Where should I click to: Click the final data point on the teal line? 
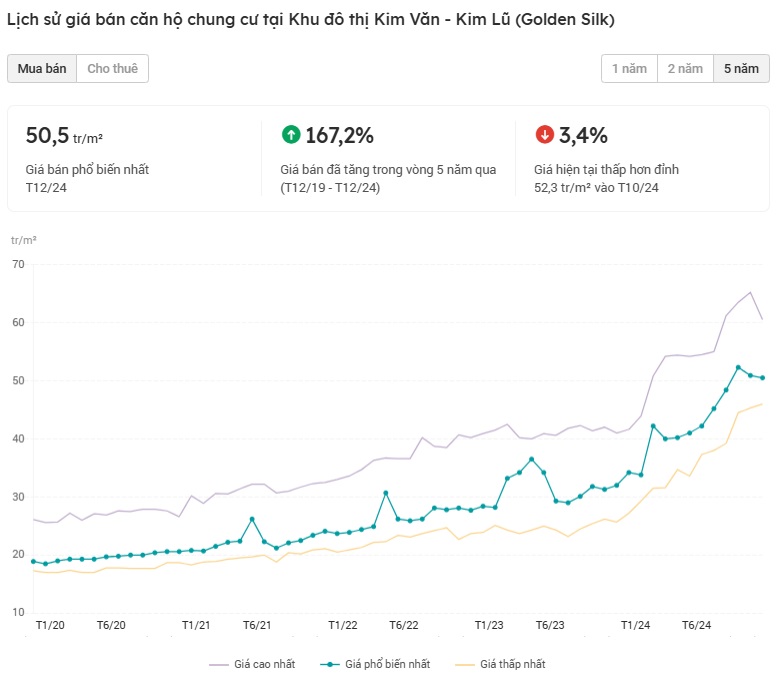pyautogui.click(x=762, y=378)
